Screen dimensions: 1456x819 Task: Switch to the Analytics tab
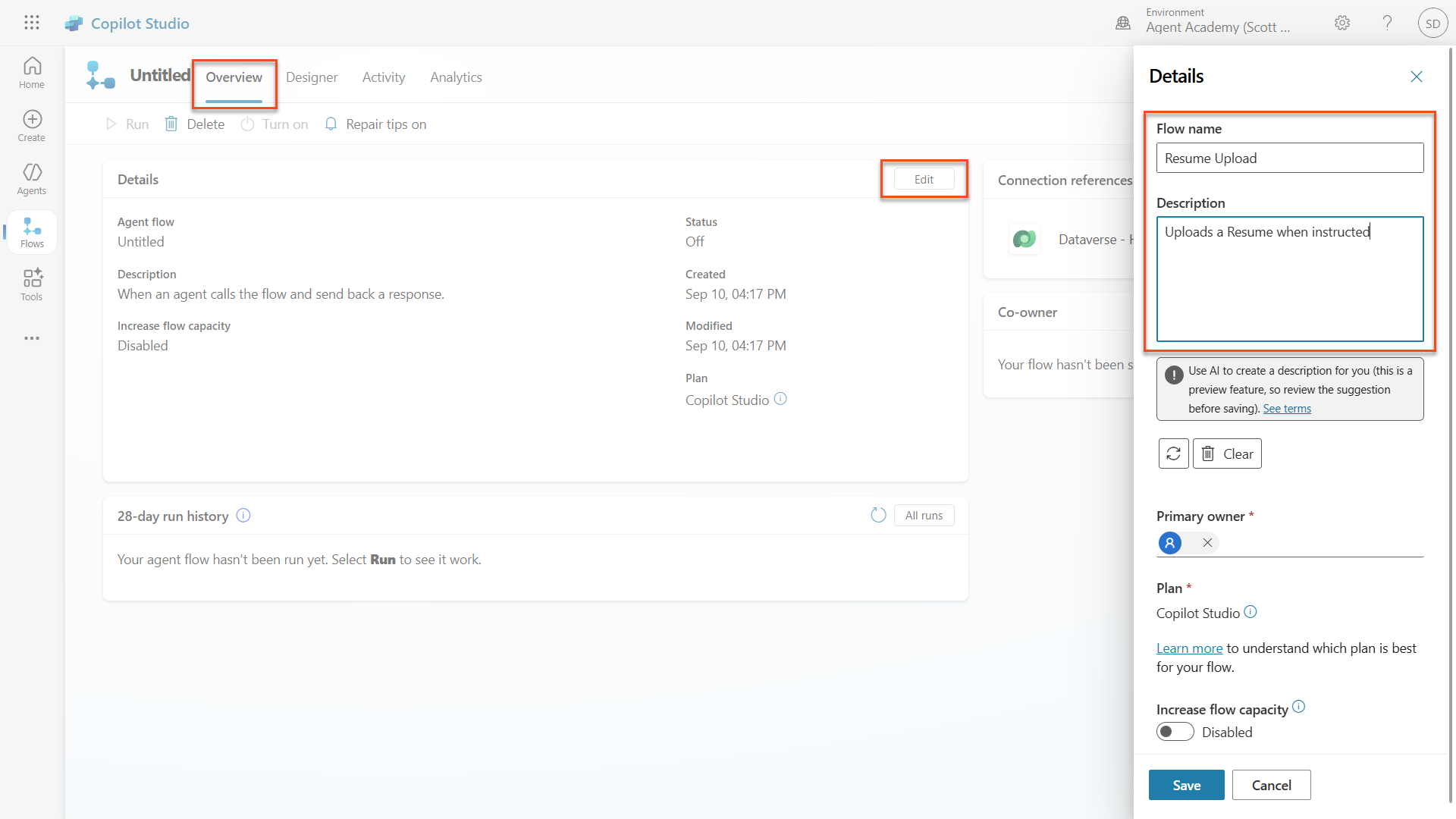tap(456, 77)
